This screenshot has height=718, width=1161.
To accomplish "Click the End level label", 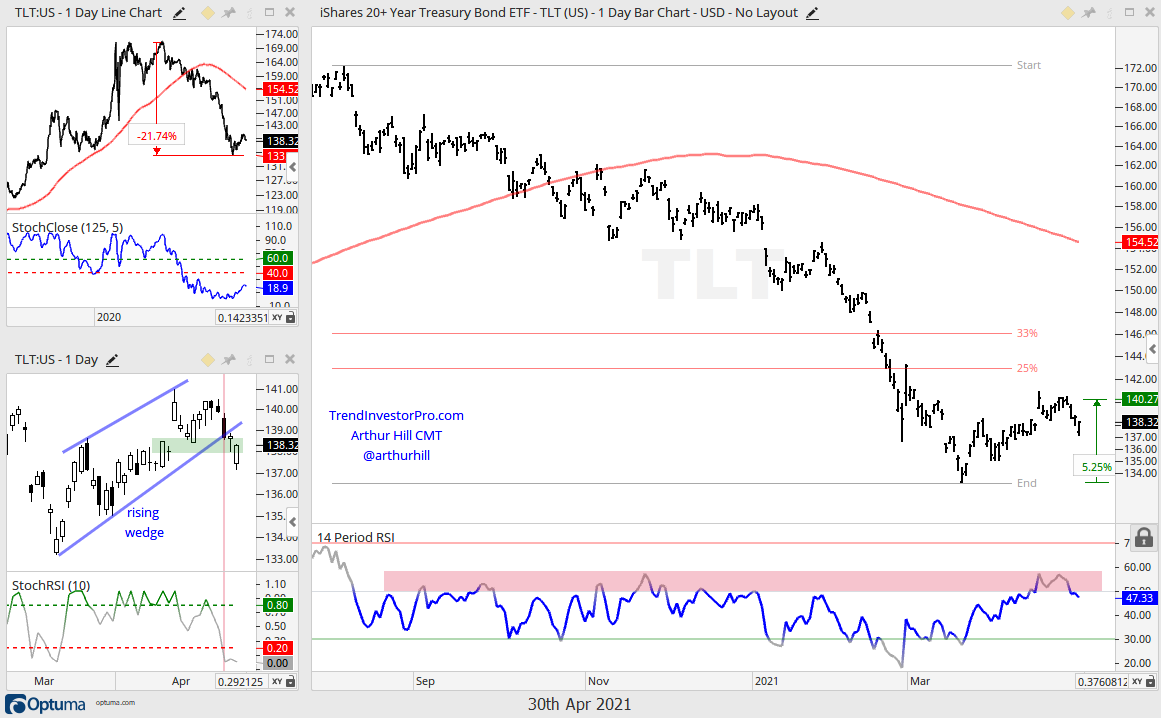I will pos(1027,483).
